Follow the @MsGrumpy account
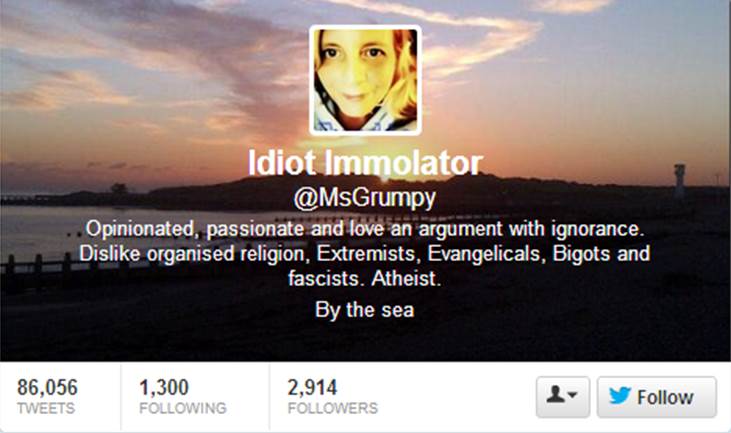The image size is (731, 433). 656,397
